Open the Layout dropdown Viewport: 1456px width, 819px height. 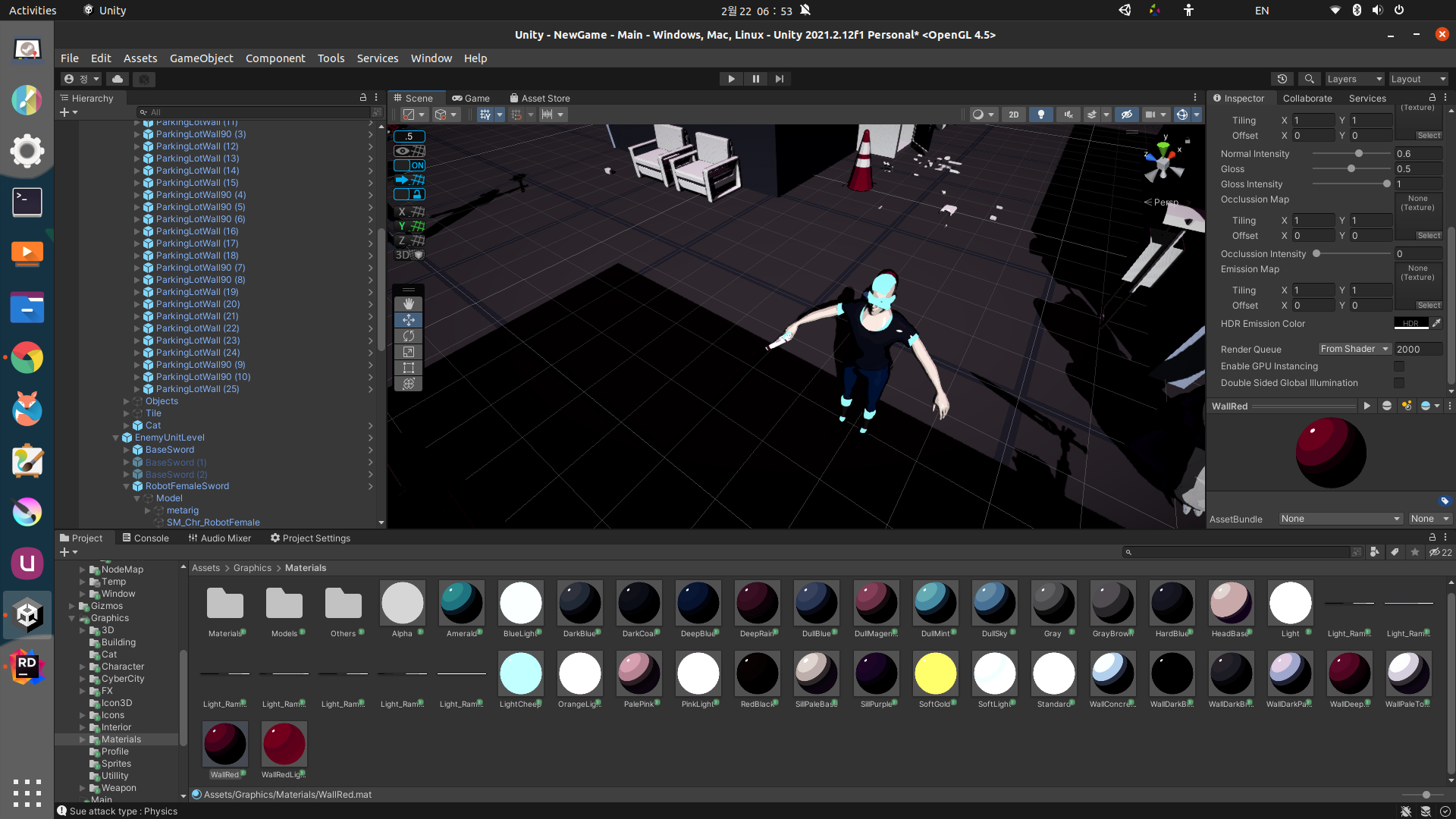(1417, 79)
